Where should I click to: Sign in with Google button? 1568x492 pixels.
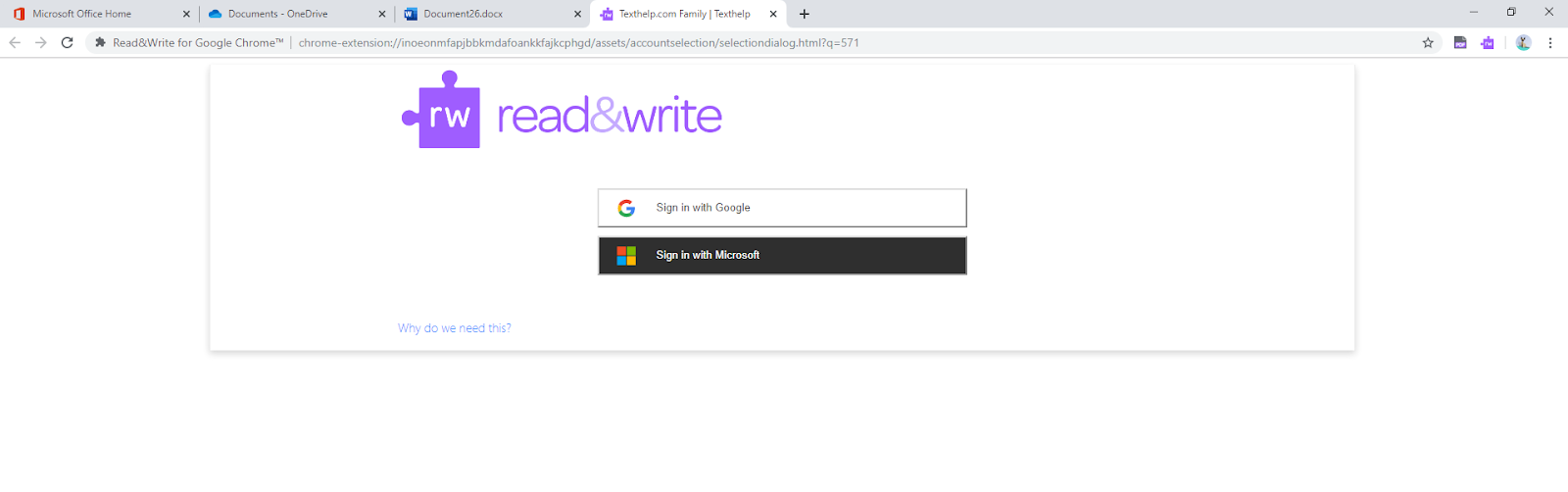point(782,208)
